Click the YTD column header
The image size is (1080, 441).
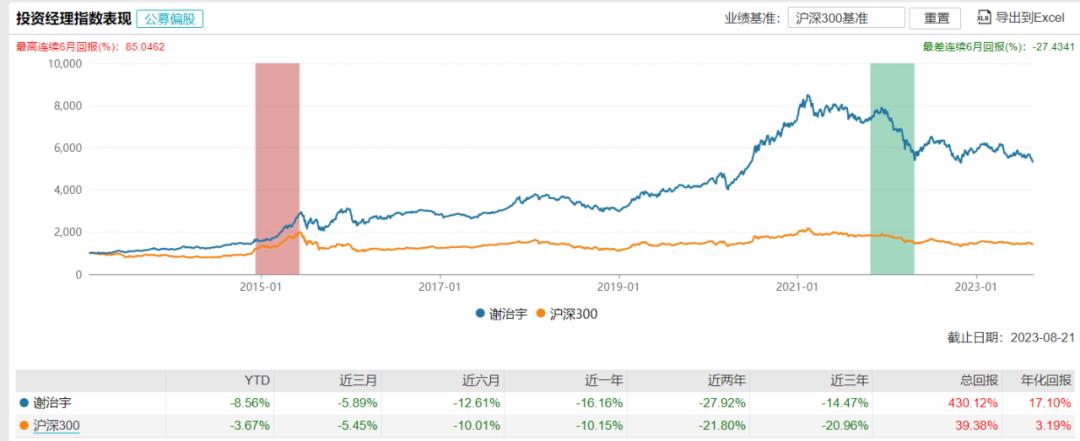[257, 379]
